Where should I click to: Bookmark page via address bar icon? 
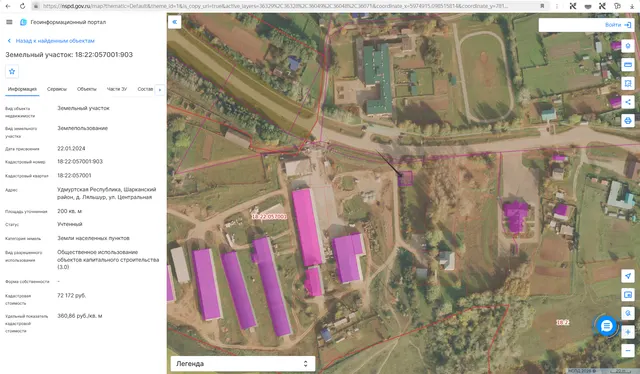pyautogui.click(x=542, y=6)
